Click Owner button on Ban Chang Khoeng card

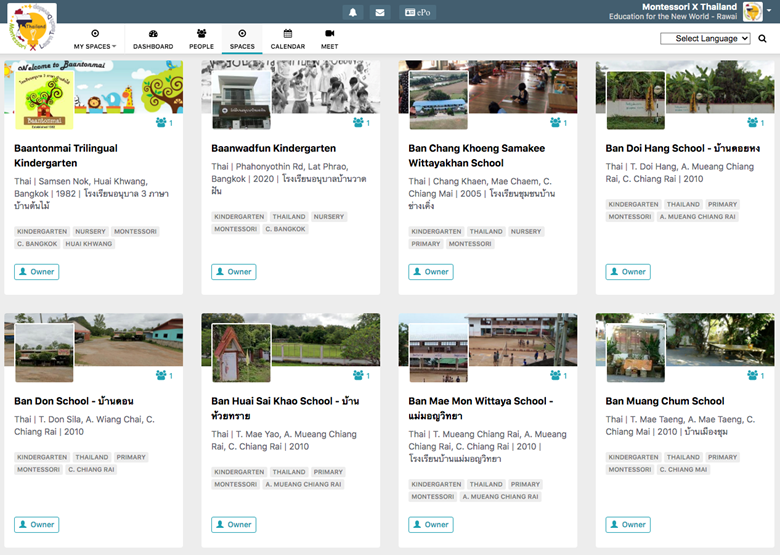pyautogui.click(x=431, y=272)
